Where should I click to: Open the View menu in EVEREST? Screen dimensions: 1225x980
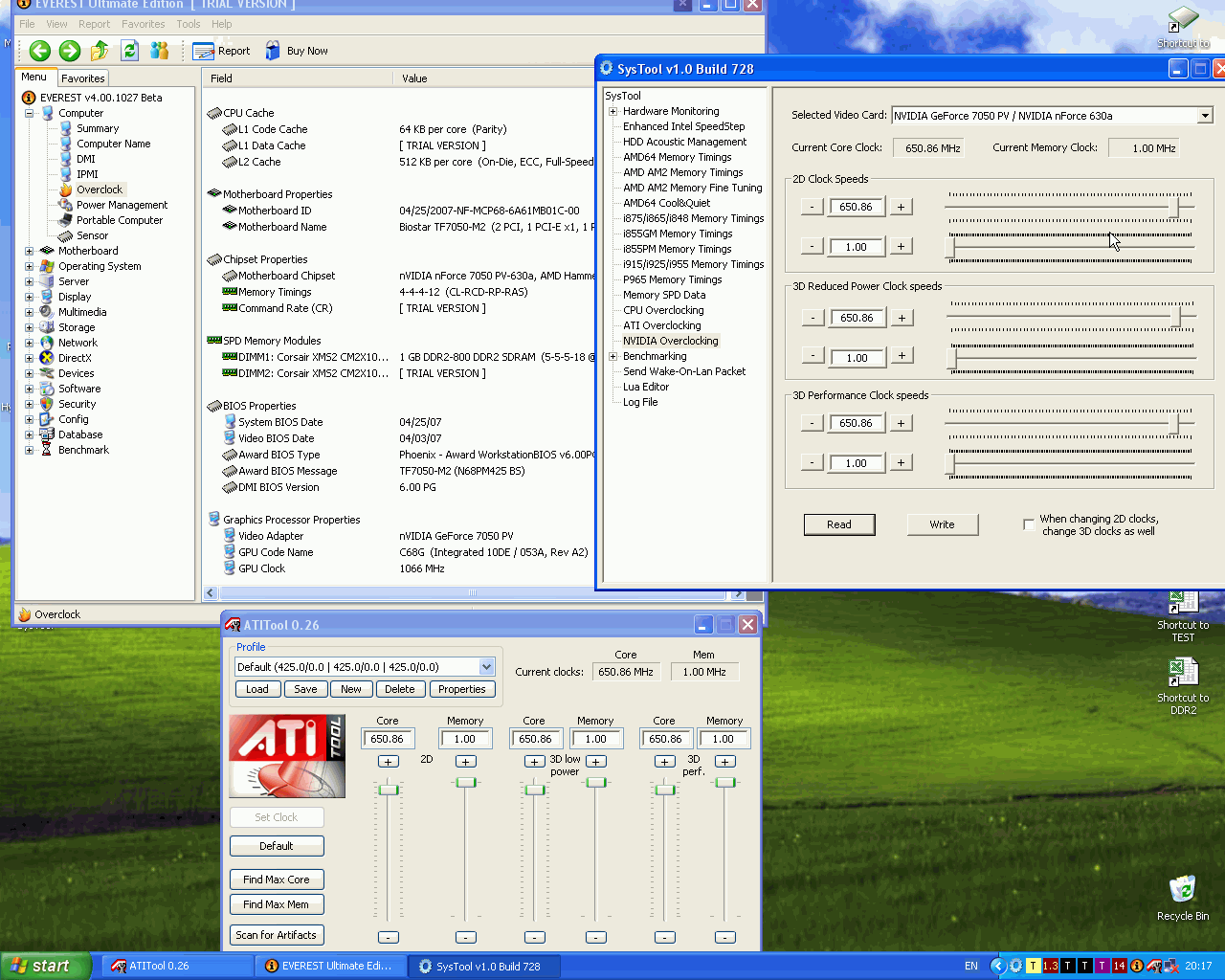tap(56, 24)
